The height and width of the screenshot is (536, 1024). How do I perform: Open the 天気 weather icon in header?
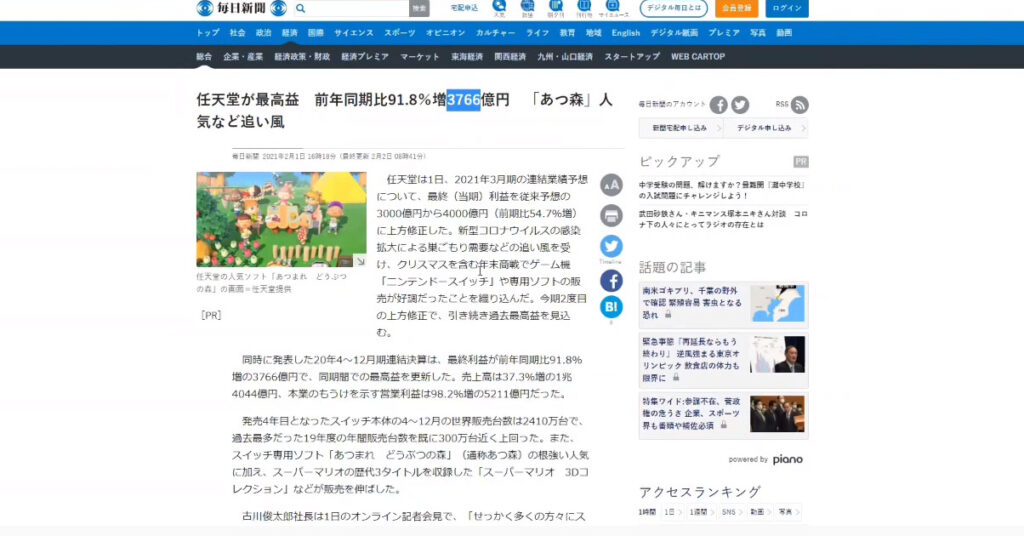coord(499,8)
